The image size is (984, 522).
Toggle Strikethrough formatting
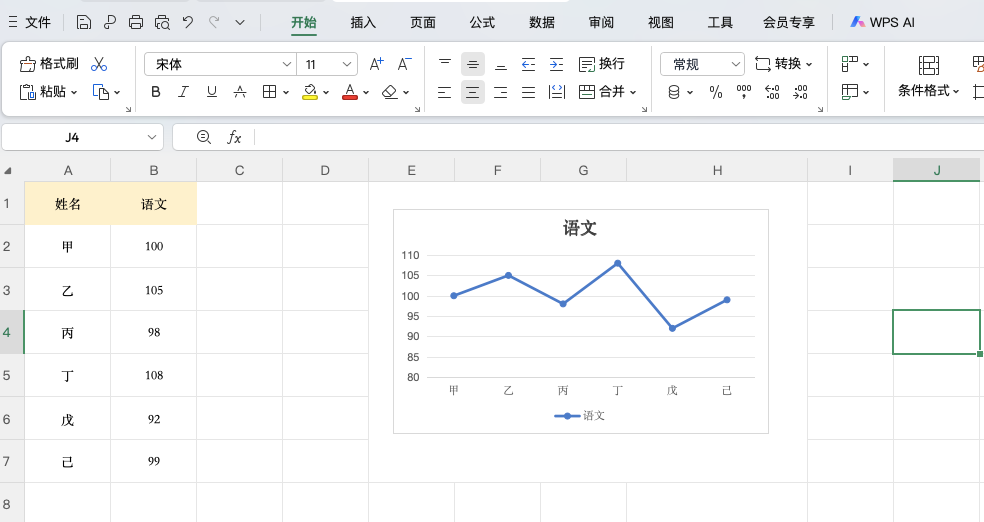(240, 92)
